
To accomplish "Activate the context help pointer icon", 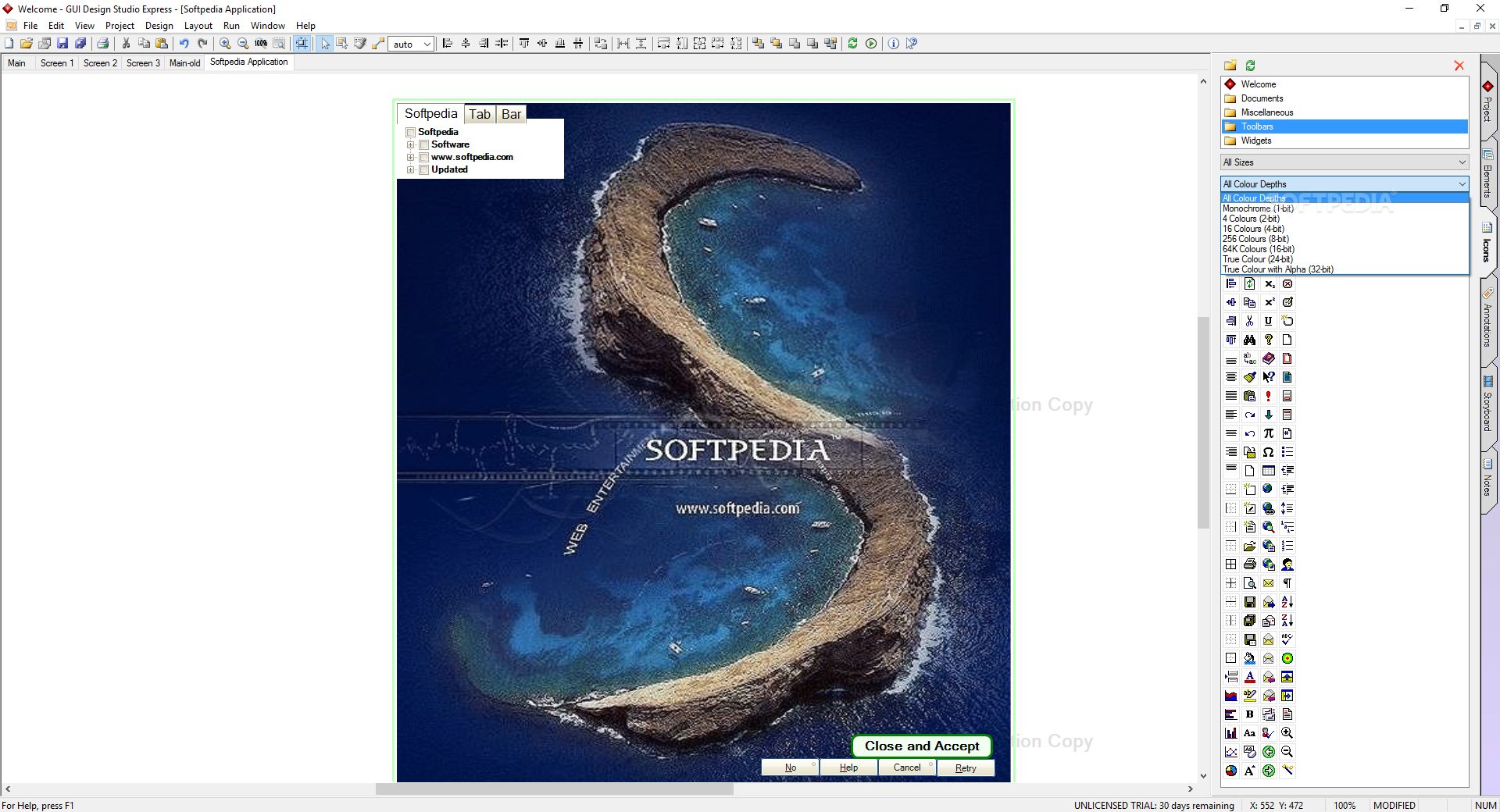I will pyautogui.click(x=912, y=44).
